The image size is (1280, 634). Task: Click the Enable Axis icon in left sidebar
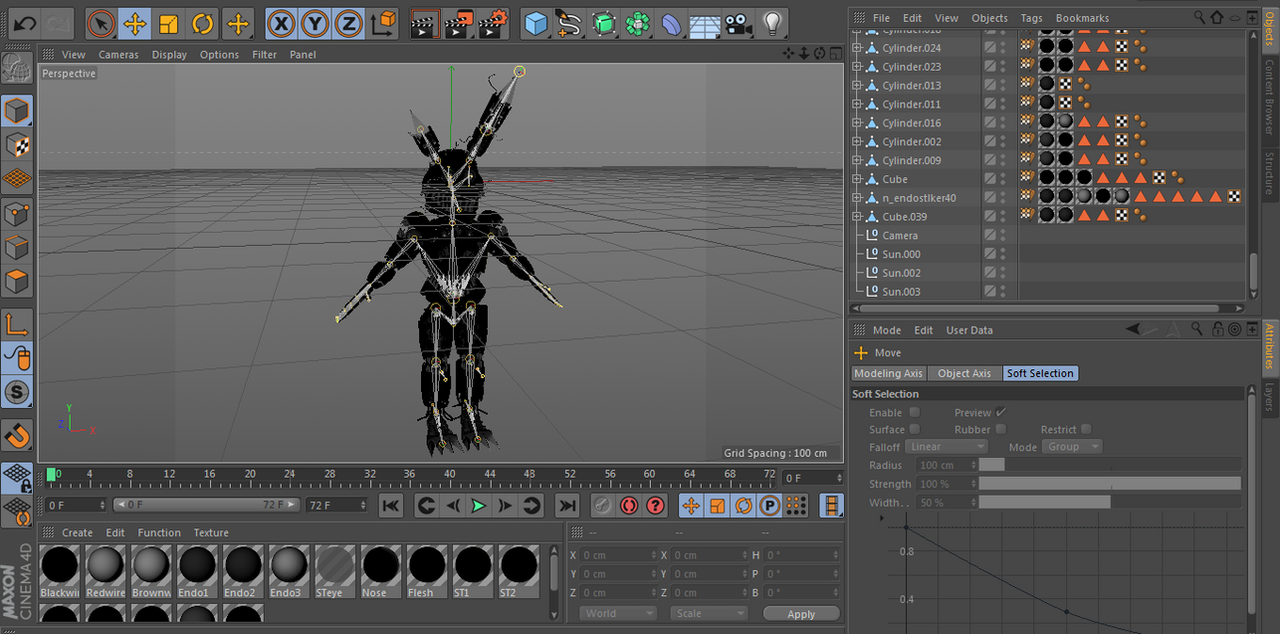coord(17,324)
